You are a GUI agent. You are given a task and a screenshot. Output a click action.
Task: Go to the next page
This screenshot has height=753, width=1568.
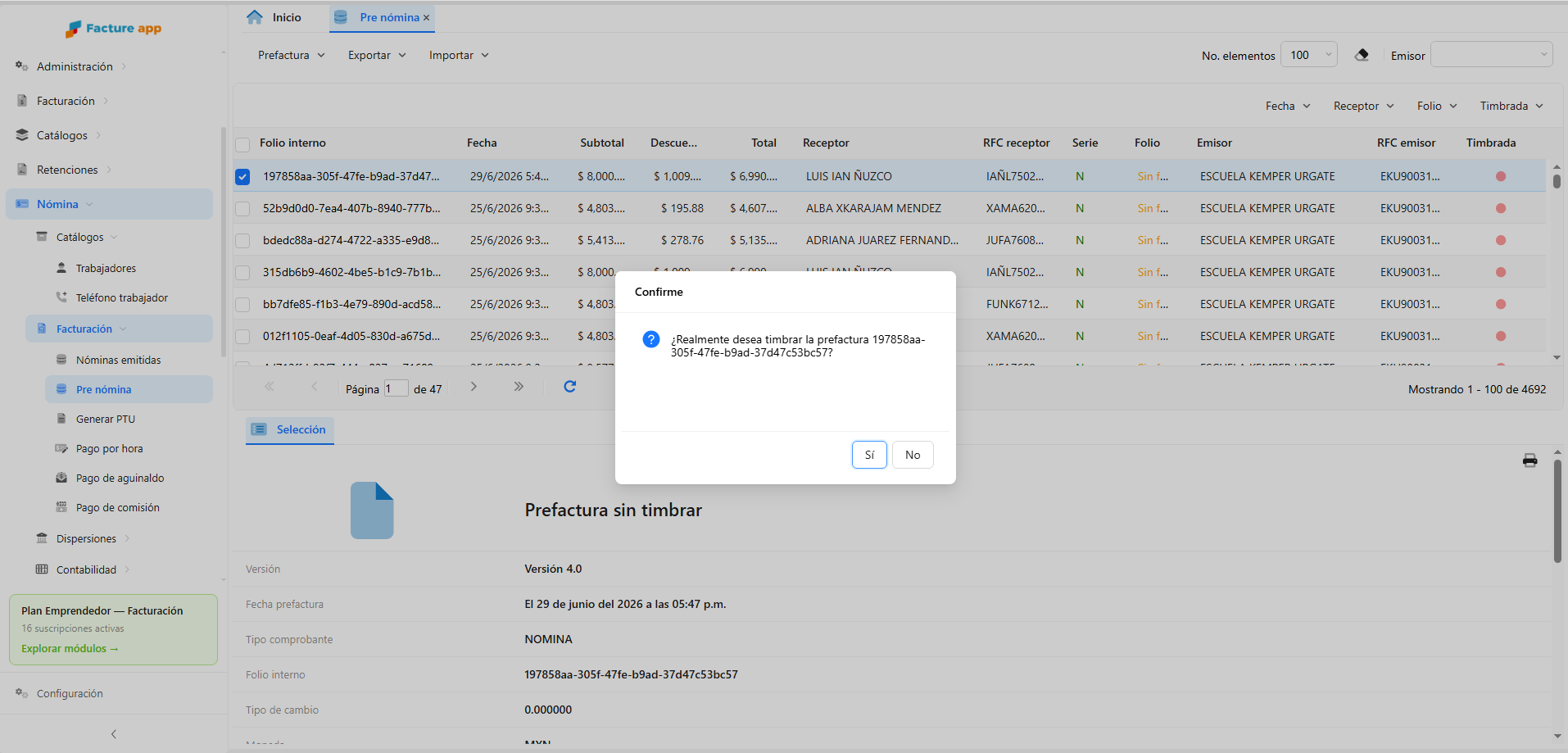click(x=474, y=387)
